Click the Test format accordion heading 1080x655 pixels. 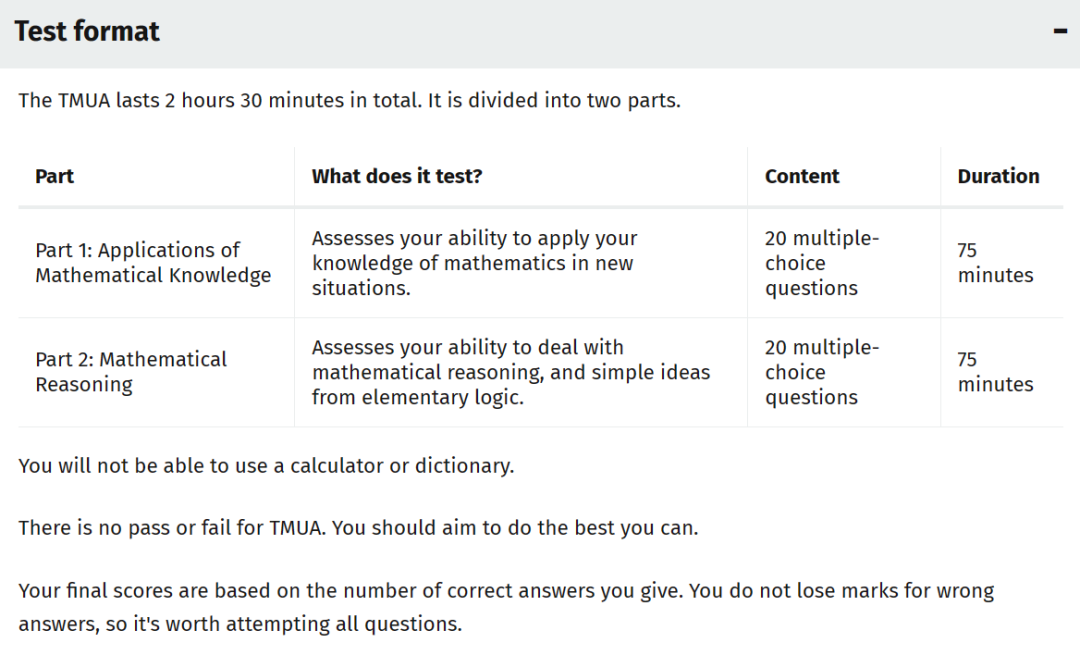(87, 32)
